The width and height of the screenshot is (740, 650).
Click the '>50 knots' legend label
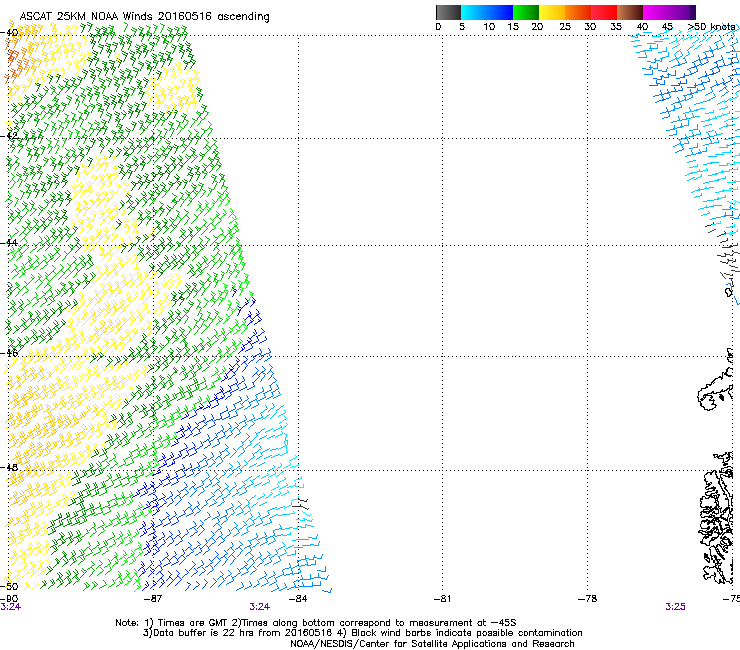711,26
